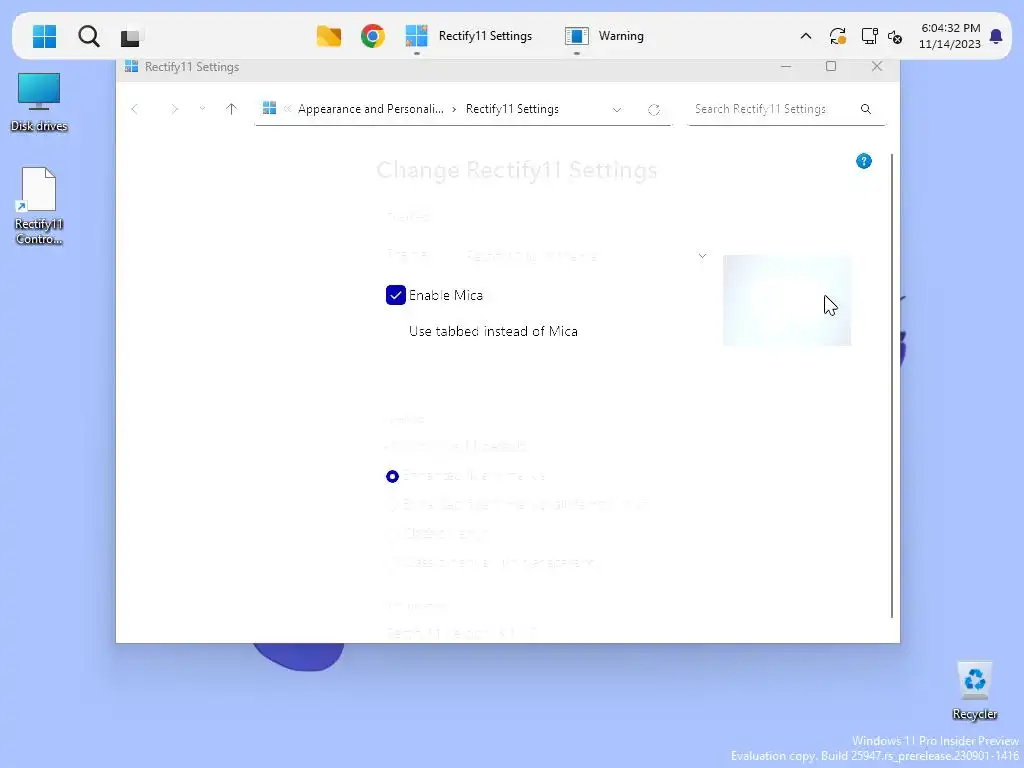Open the clock showing 6:04:32 PM

pos(950,36)
